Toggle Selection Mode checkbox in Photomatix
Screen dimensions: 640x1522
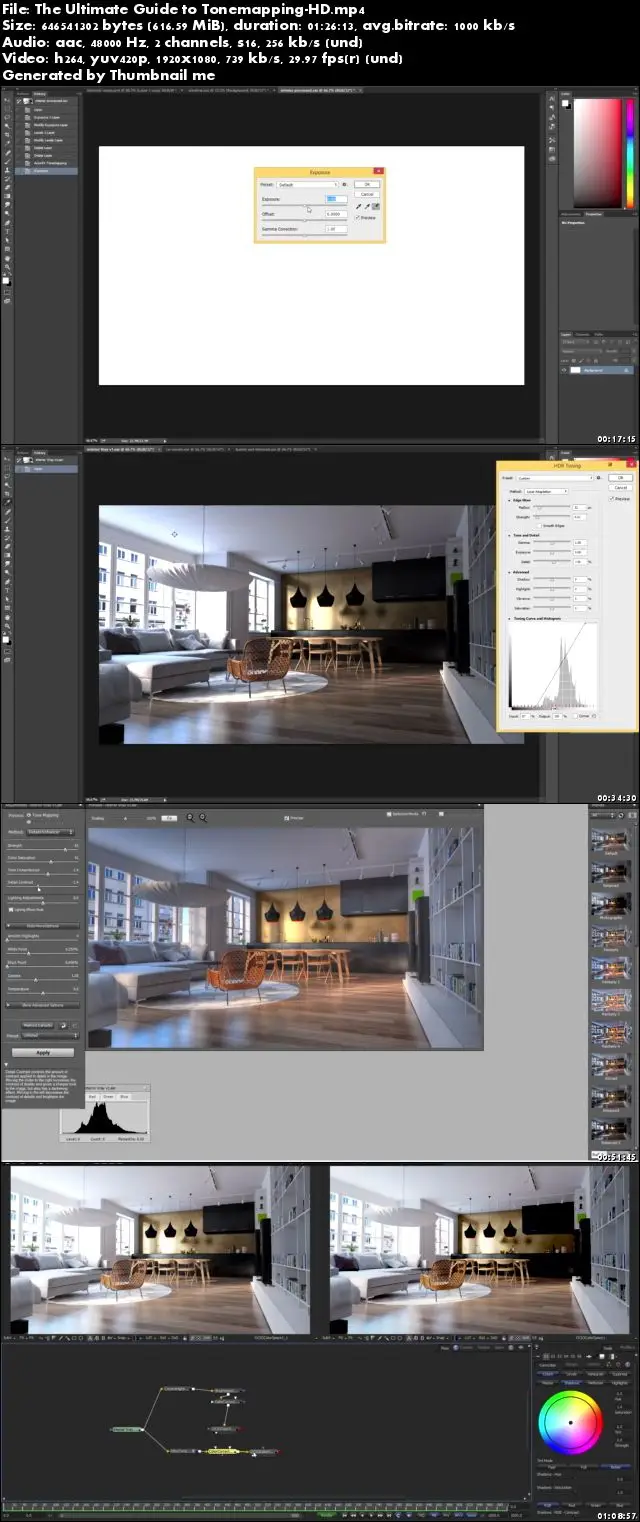coord(389,815)
